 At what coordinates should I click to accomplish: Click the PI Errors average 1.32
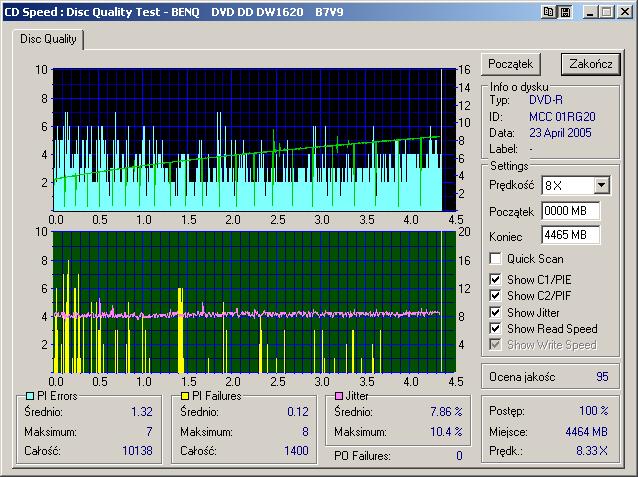point(142,411)
